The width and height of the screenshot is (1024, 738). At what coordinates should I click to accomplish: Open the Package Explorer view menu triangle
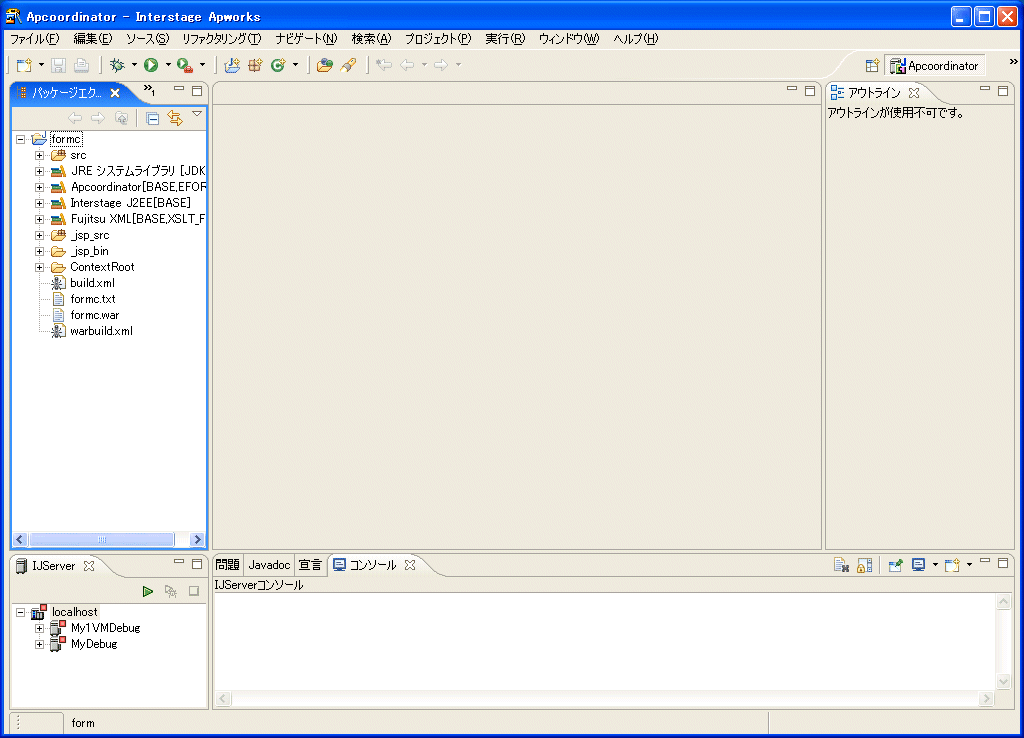click(x=197, y=114)
